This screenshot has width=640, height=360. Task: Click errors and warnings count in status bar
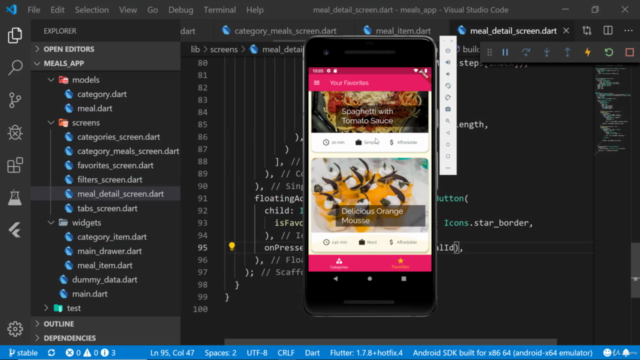click(x=90, y=353)
